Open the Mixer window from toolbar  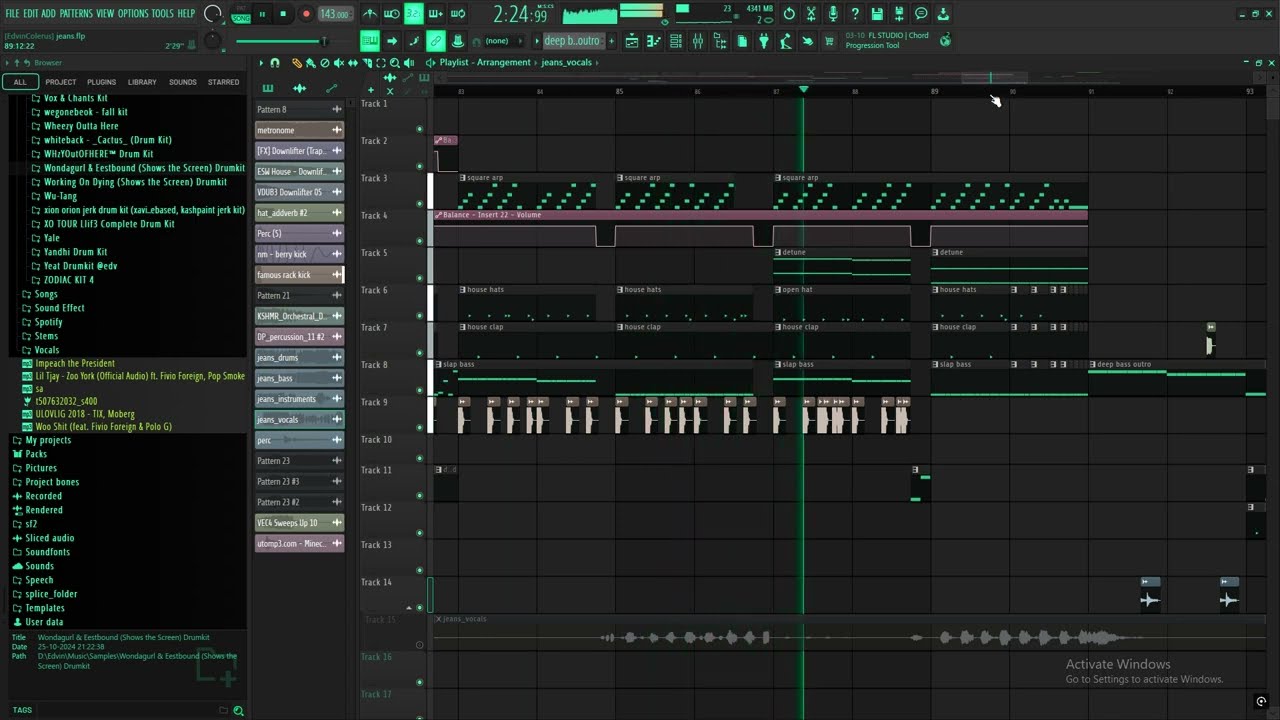pos(698,41)
